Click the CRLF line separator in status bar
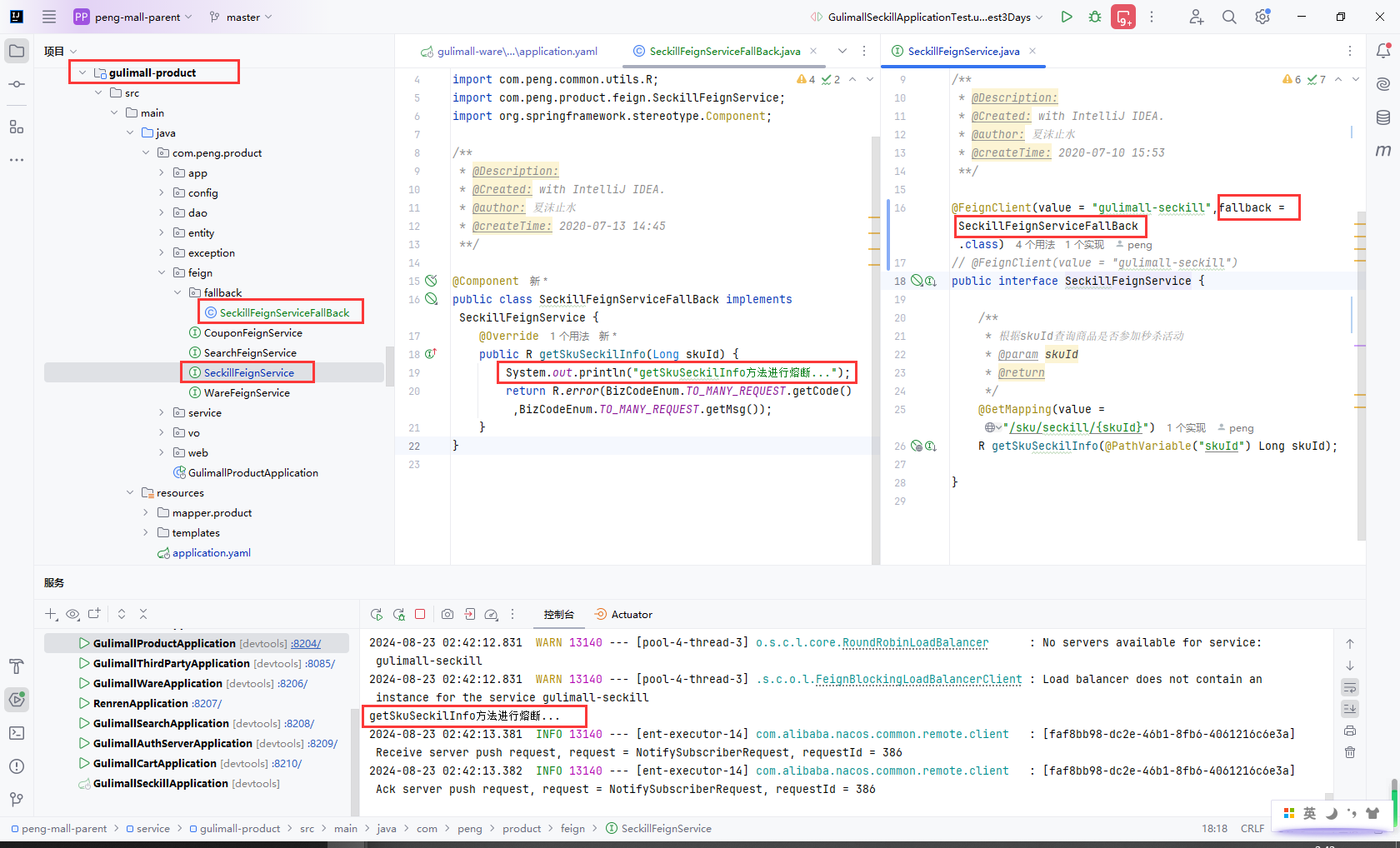The image size is (1400, 848). coord(1252,828)
